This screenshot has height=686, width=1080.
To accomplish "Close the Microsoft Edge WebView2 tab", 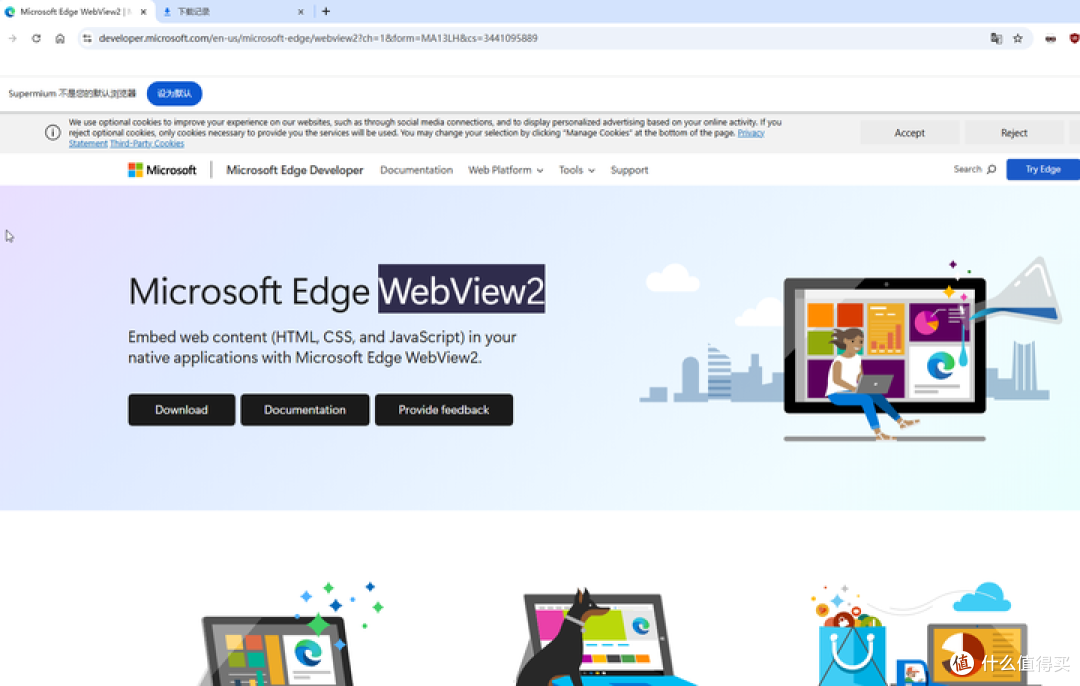I will click(143, 12).
